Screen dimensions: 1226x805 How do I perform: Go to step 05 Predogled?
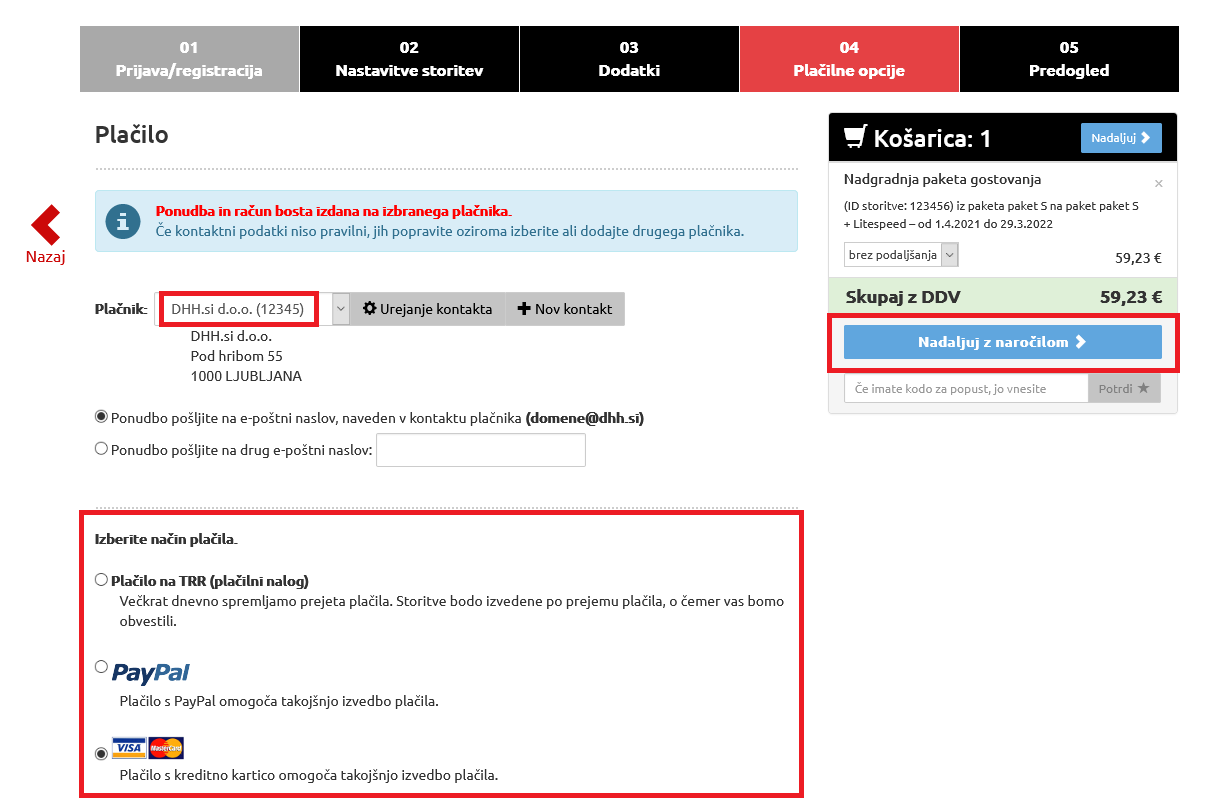coord(1068,59)
